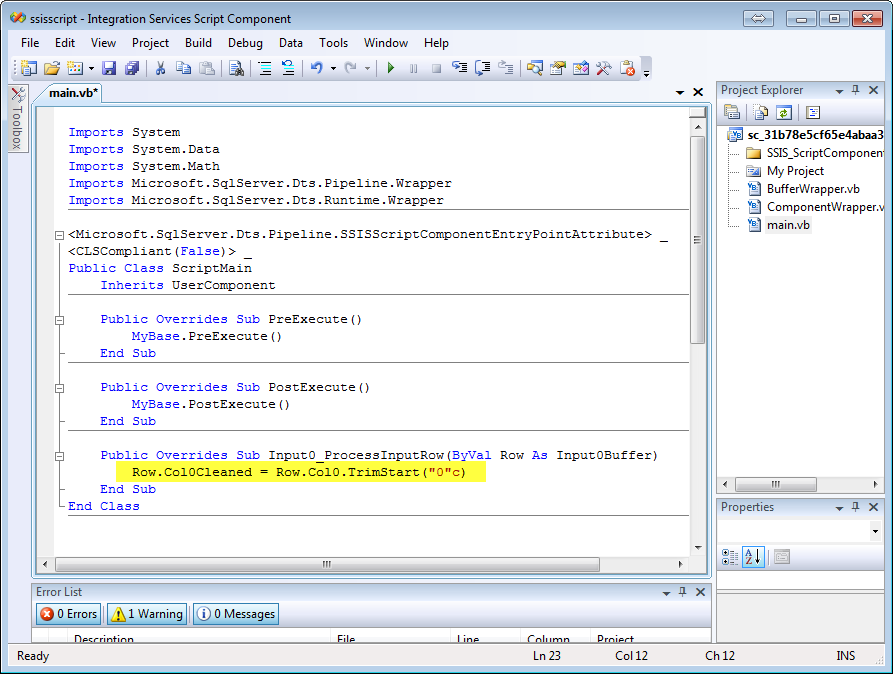The image size is (893, 674).
Task: Click the Break All pause icon
Action: (x=413, y=68)
